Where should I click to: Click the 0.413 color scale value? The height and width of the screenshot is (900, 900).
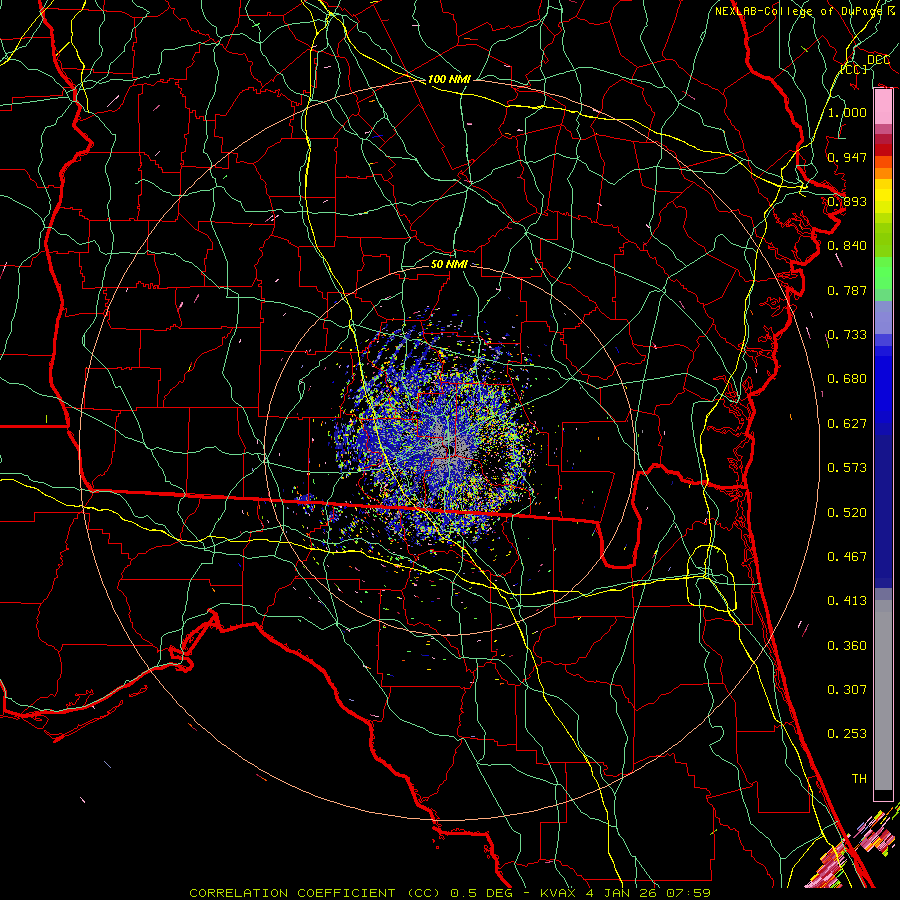click(x=847, y=601)
